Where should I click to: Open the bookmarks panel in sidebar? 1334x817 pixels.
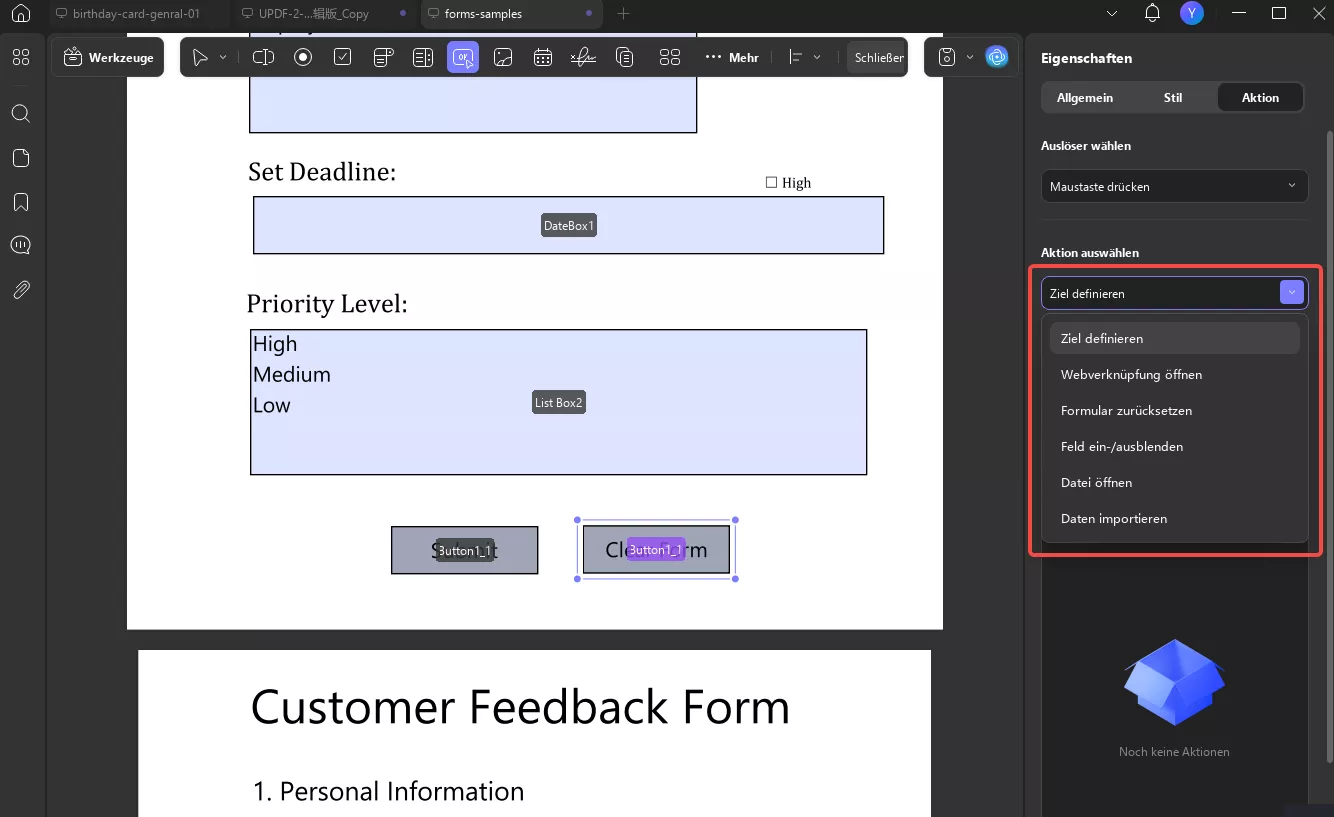coord(21,202)
